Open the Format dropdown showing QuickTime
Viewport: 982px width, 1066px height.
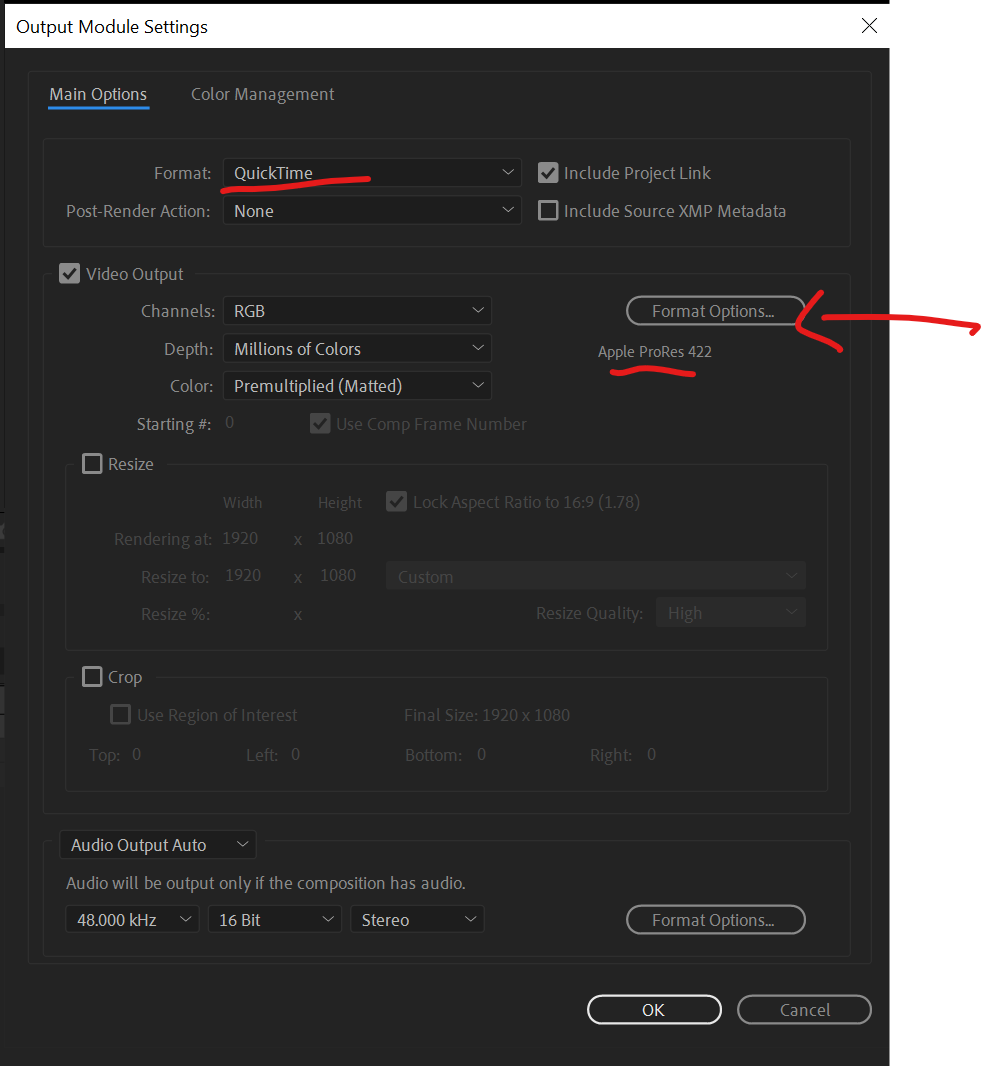[372, 172]
